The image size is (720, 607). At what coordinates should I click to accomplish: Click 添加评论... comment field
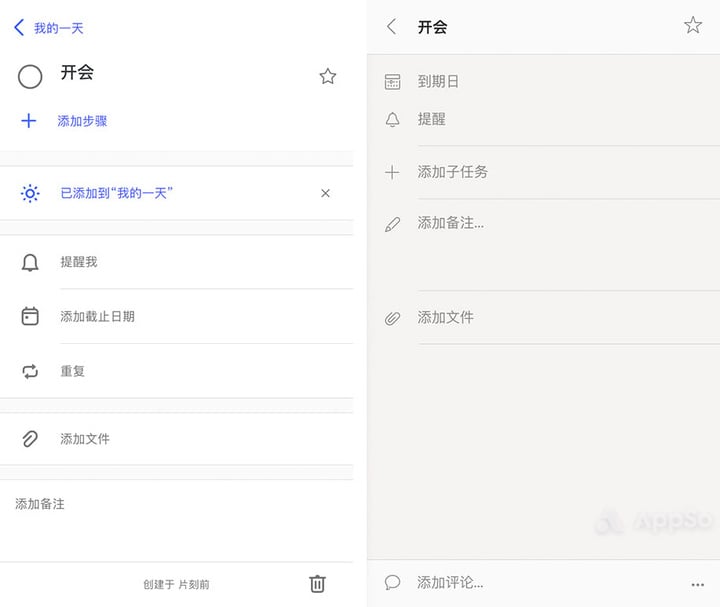pyautogui.click(x=450, y=583)
